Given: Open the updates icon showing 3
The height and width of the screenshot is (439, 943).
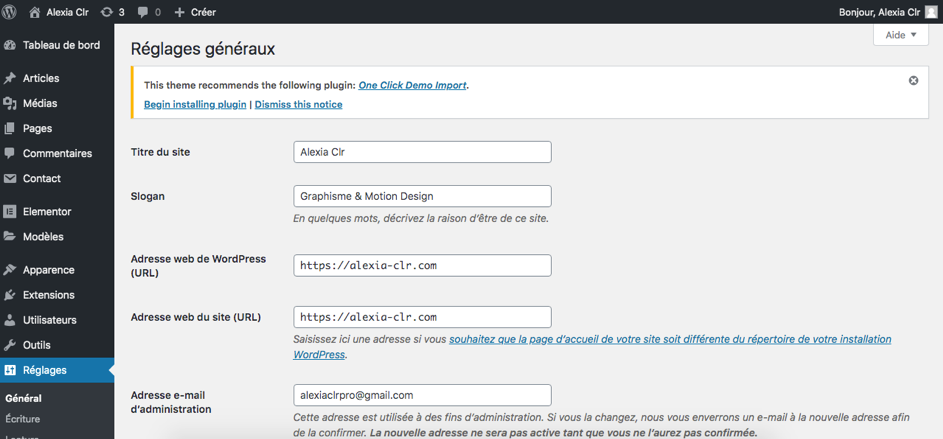Looking at the screenshot, I should tap(106, 11).
